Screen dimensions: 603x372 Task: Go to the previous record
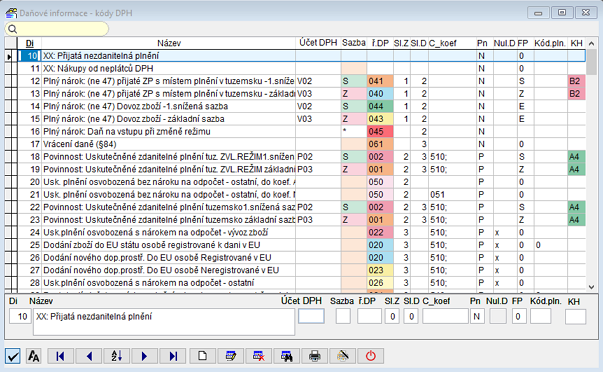click(89, 356)
